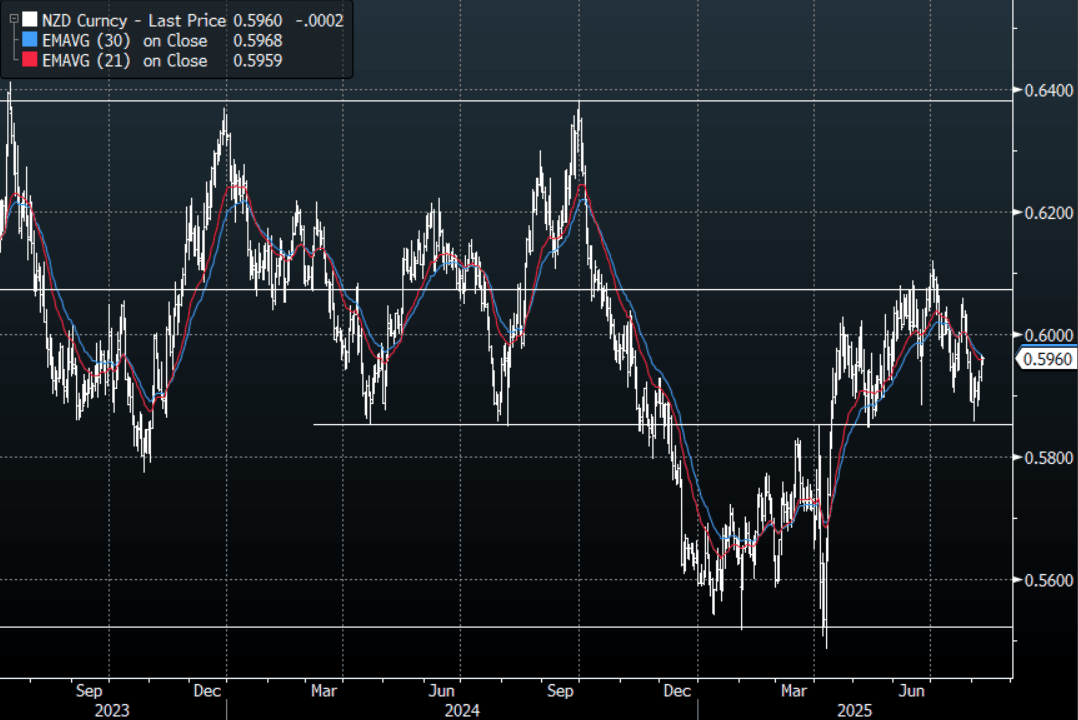Click the EMAVG (30) on Close legend text
Viewport: 1078px width, 720px height.
coord(125,41)
